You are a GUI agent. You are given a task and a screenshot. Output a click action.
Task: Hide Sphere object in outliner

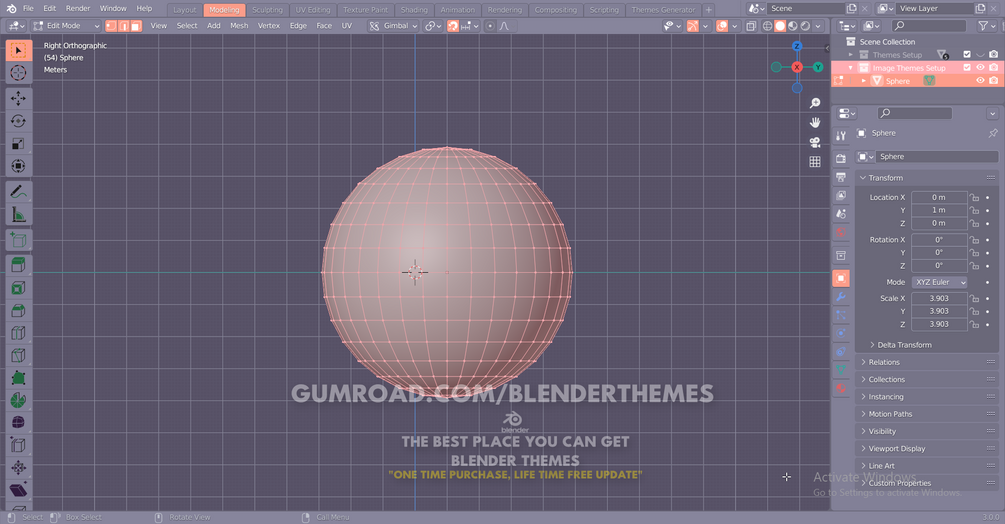coord(980,81)
